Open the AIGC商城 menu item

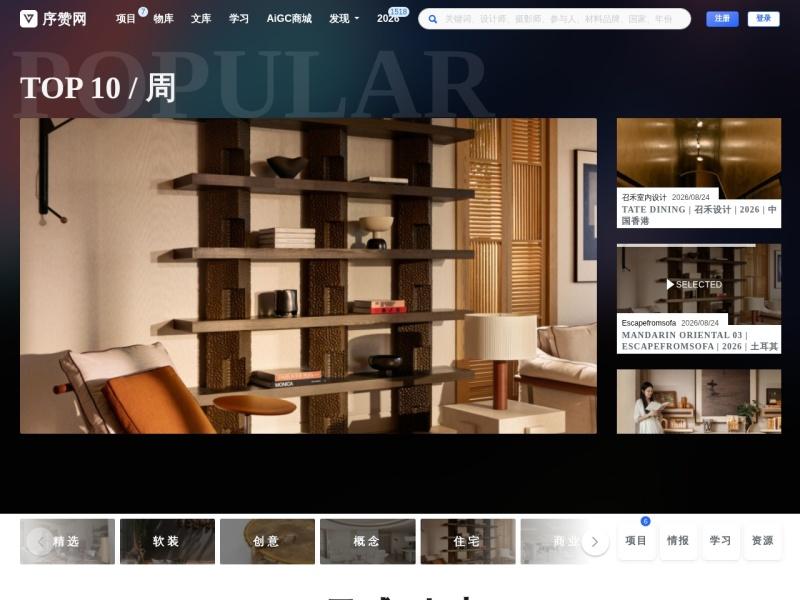coord(289,19)
